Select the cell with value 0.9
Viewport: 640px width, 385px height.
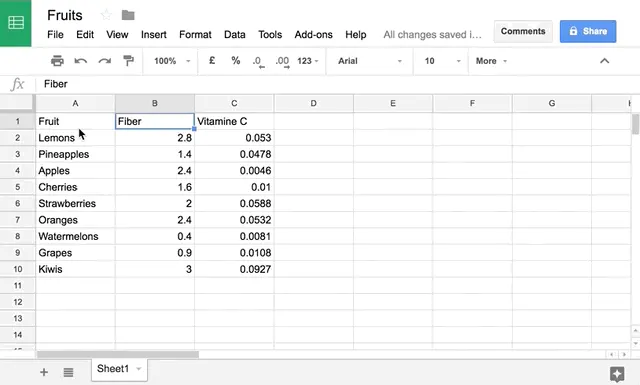tap(155, 253)
